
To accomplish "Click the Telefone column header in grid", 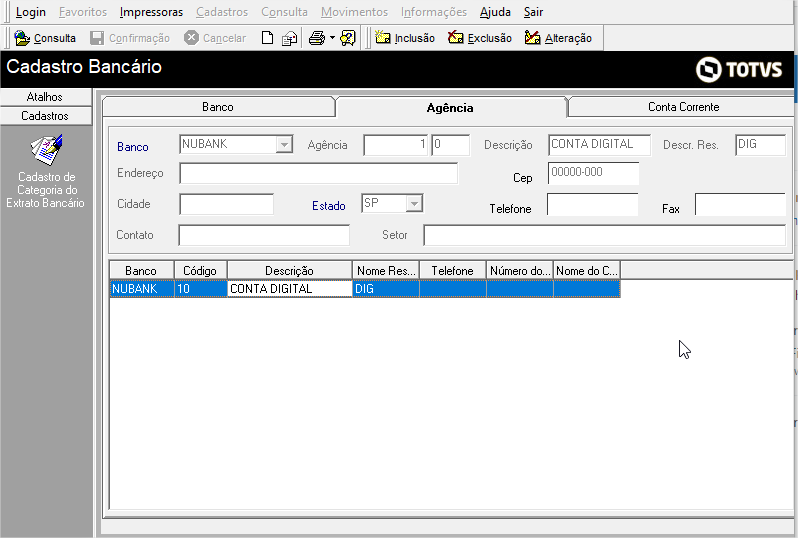I will [452, 271].
